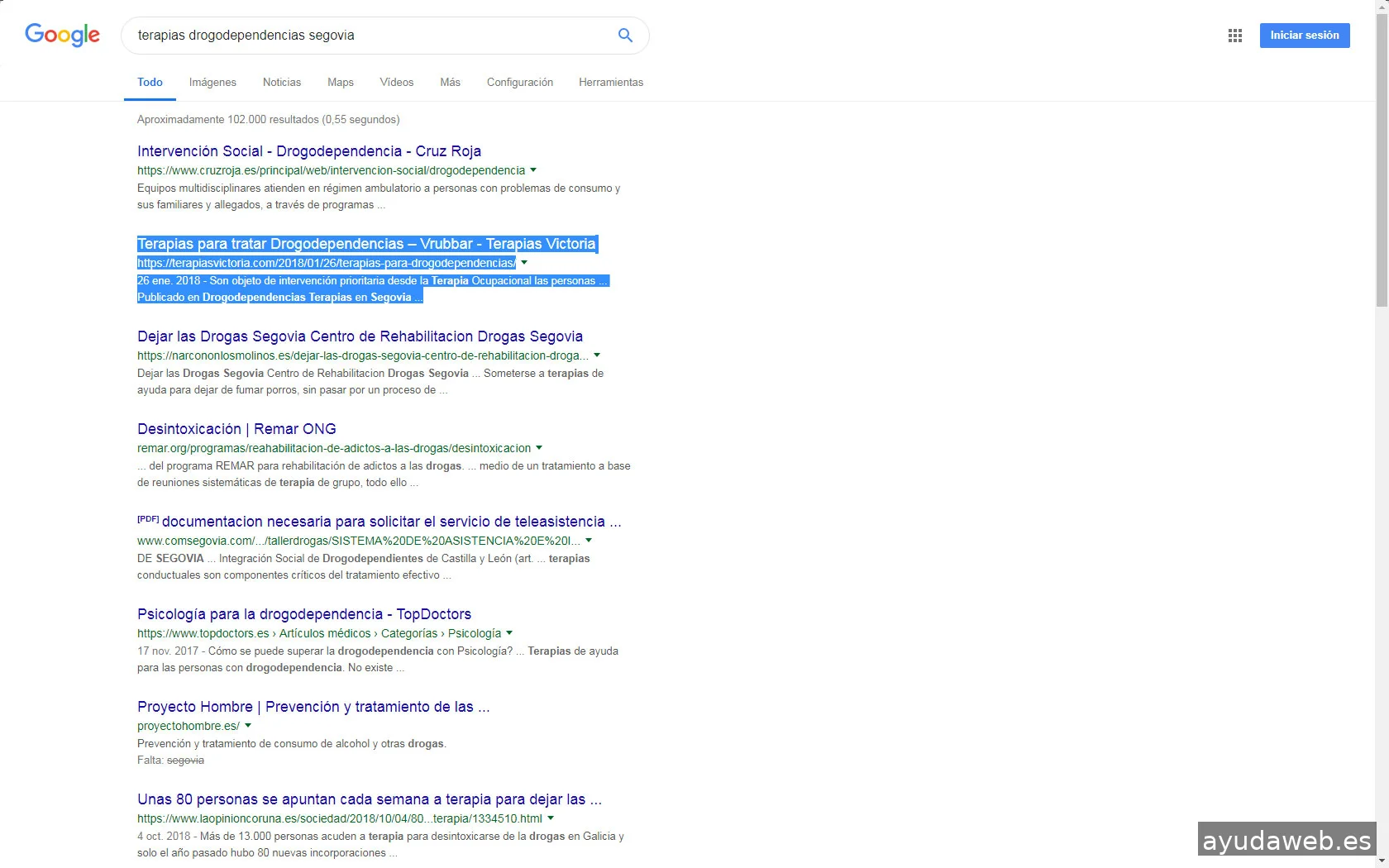
Task: Open the TopDoctors Psicología result
Action: click(303, 614)
